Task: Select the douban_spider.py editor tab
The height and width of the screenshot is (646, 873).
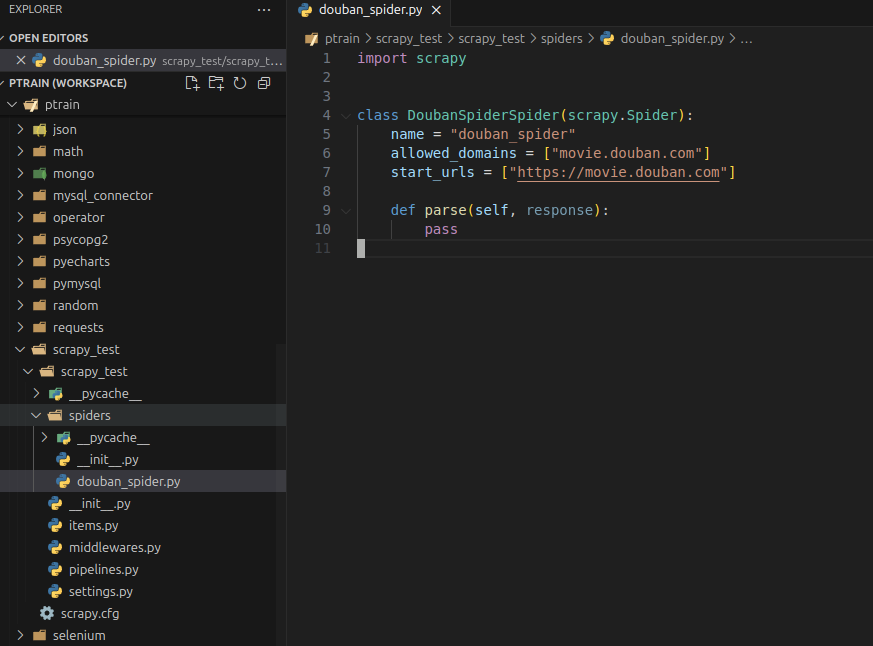Action: click(369, 11)
